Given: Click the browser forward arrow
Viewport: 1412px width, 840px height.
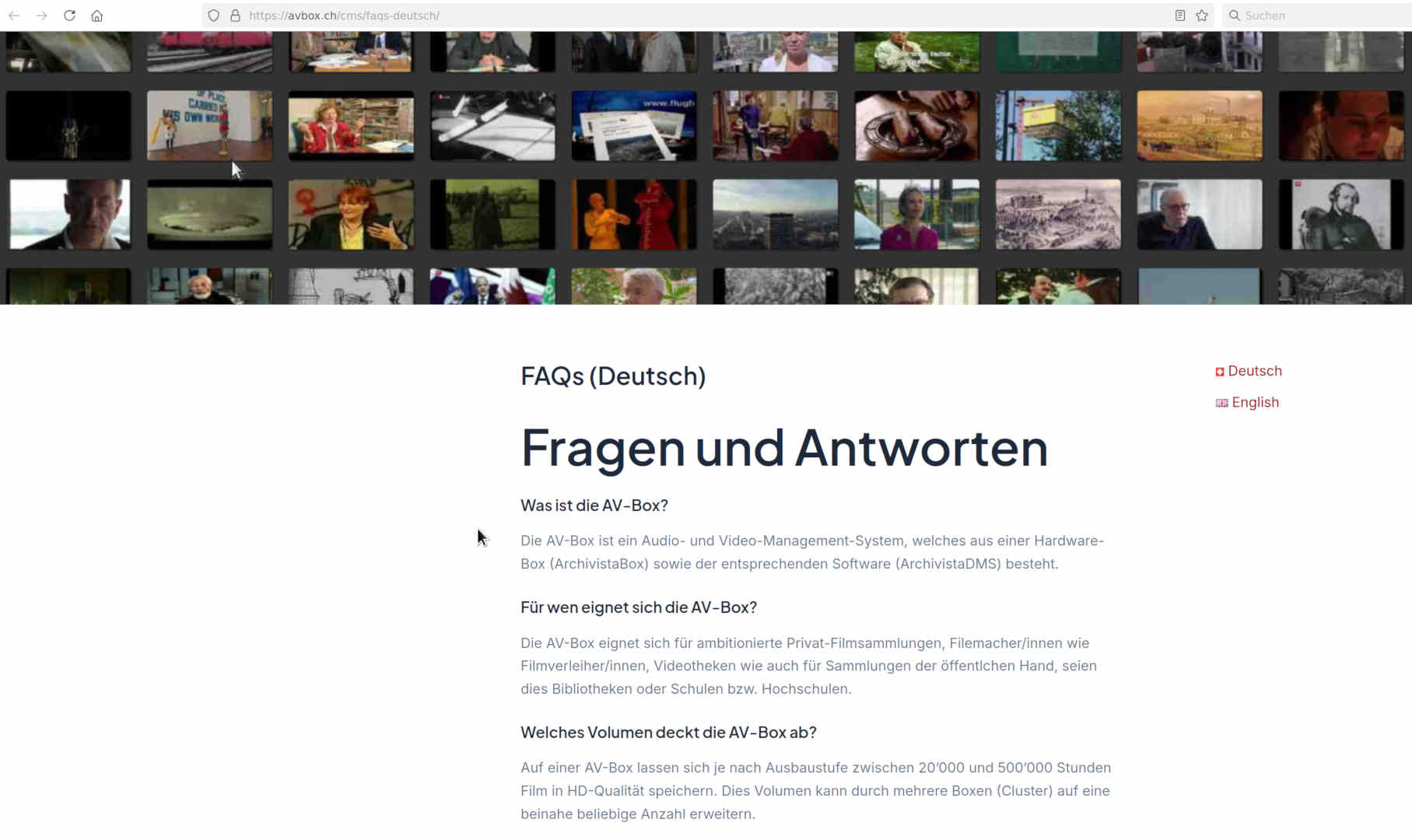Looking at the screenshot, I should click(42, 16).
